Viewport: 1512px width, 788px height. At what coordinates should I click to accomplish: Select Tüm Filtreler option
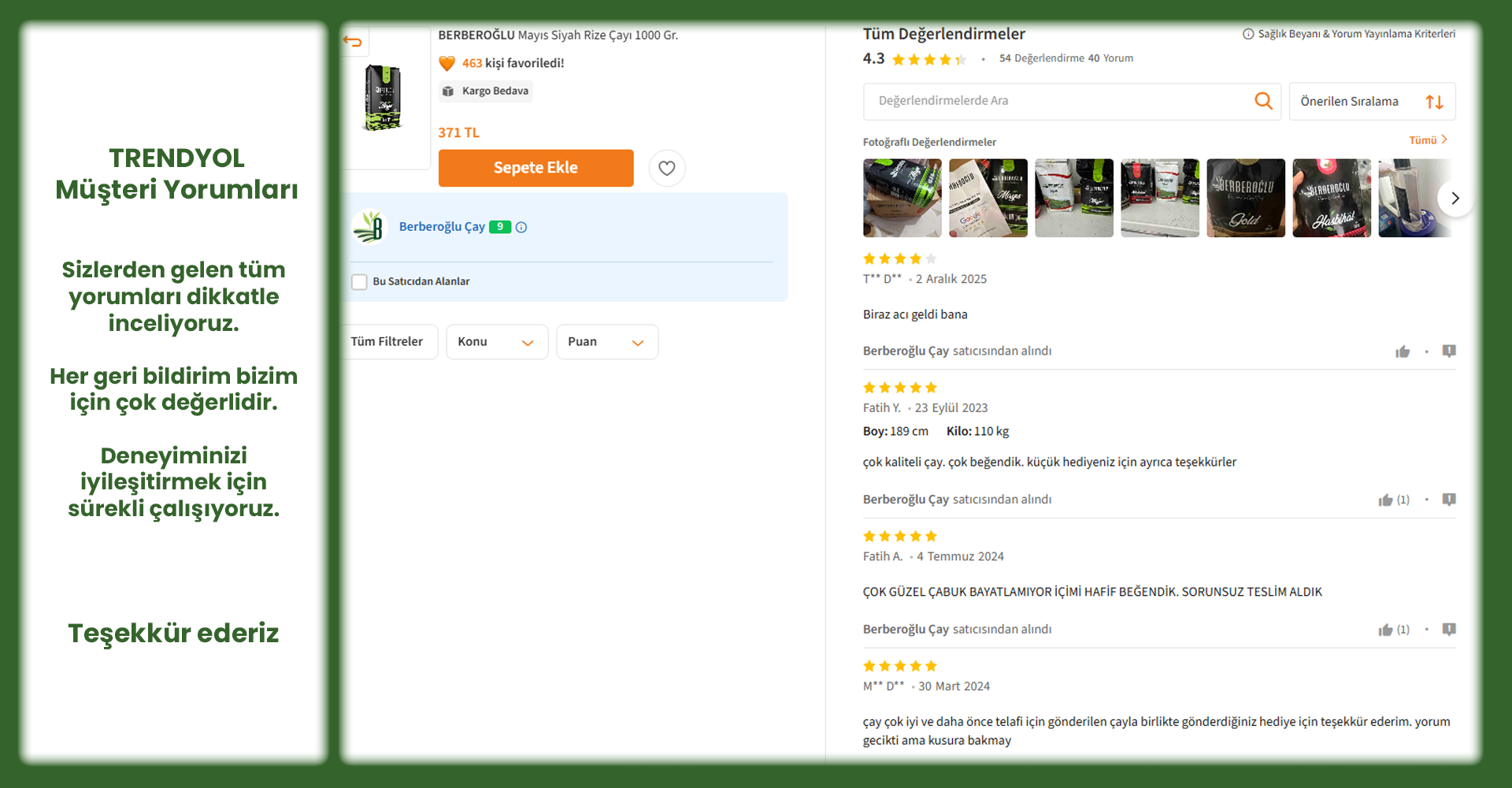[389, 342]
